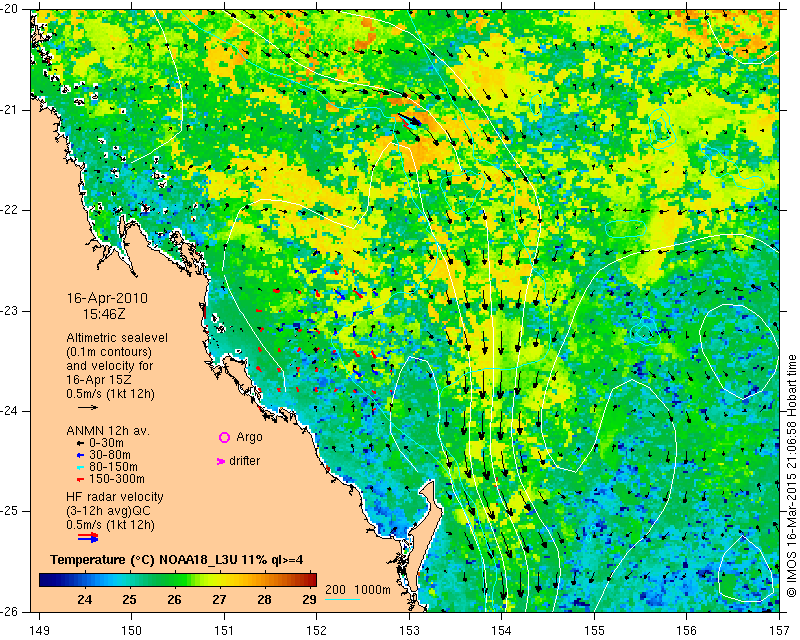Click the "1000m" bathymetry depth label
800x640 pixels.
[x=372, y=590]
